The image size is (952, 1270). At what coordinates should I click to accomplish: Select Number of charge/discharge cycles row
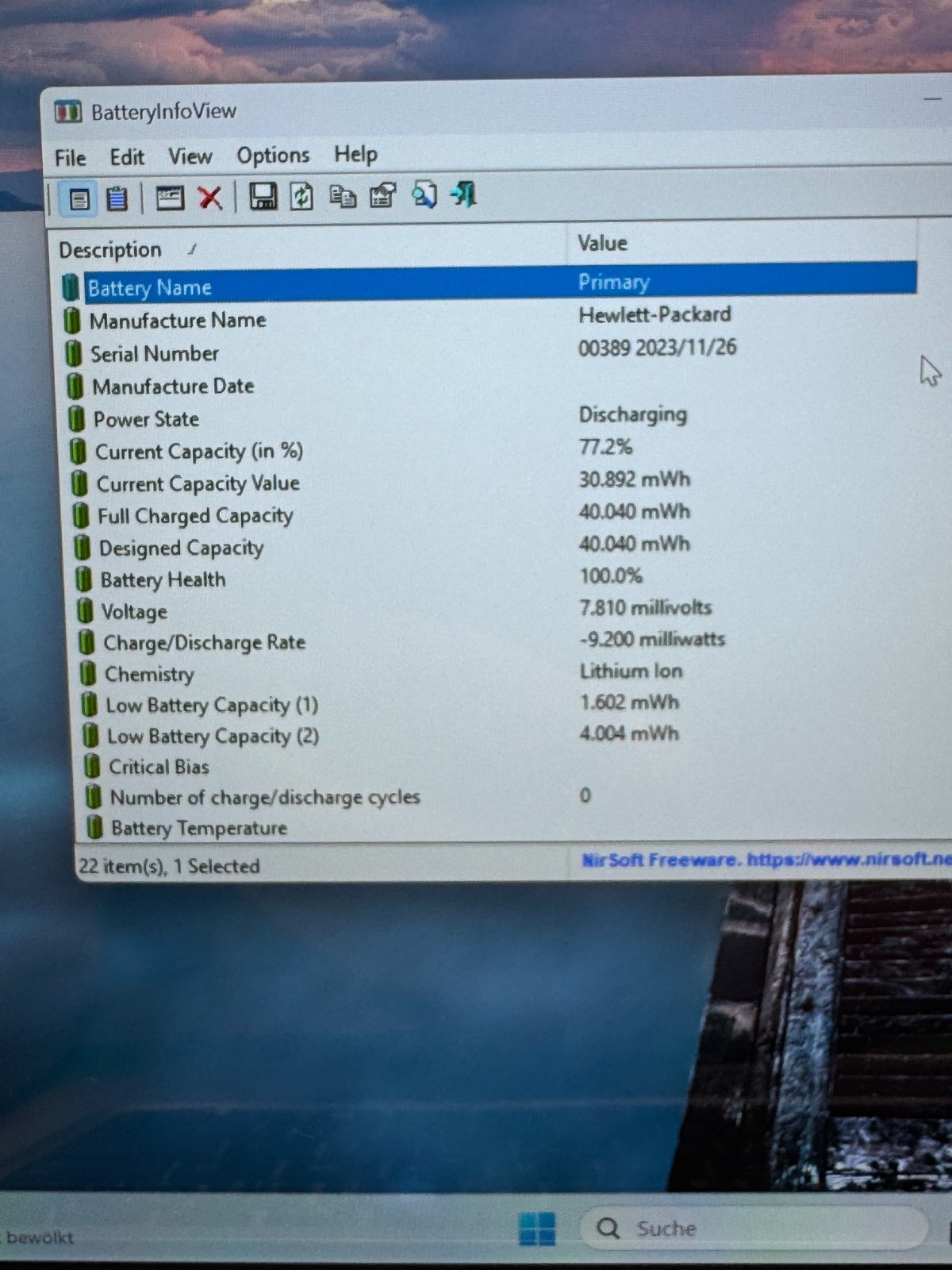pos(500,796)
